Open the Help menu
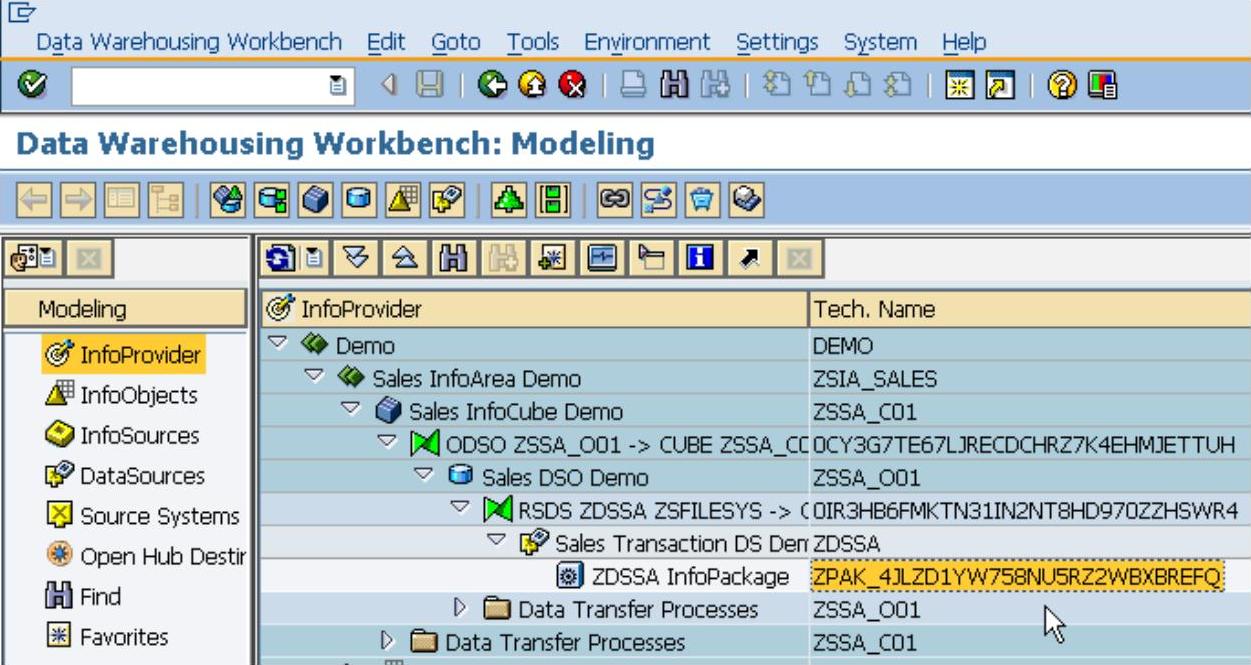 coord(964,42)
